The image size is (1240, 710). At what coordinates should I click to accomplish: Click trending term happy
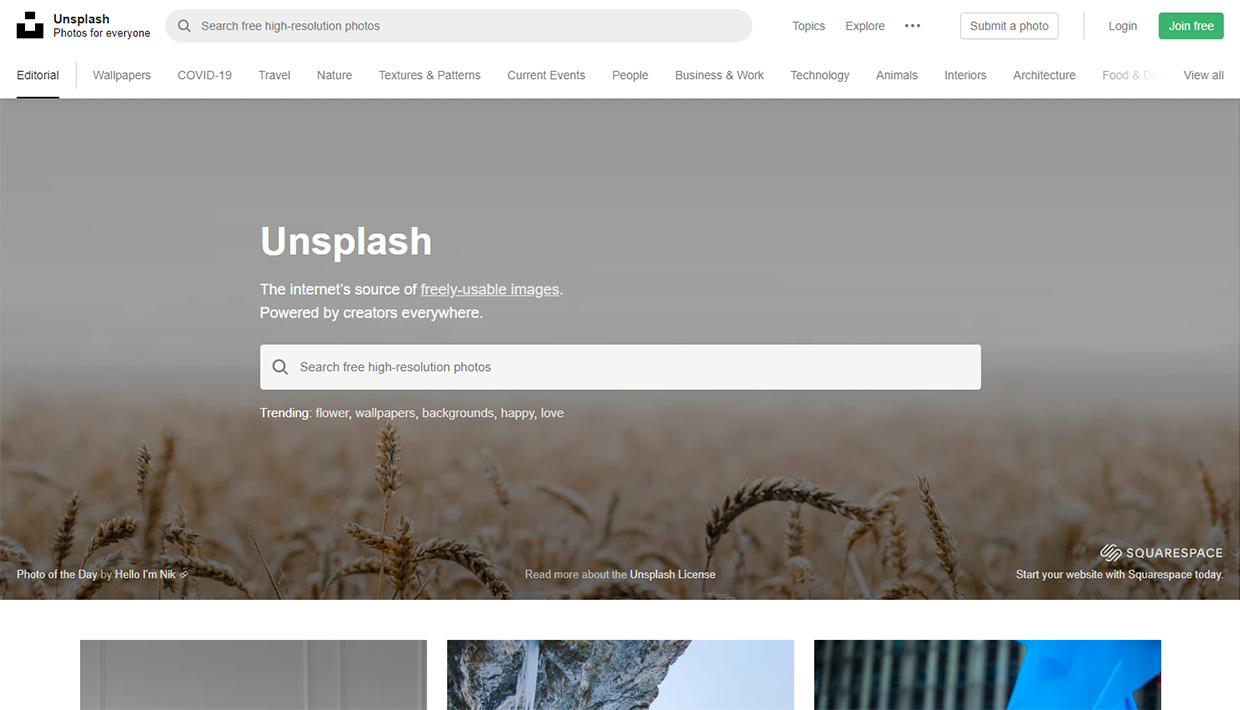(x=517, y=413)
